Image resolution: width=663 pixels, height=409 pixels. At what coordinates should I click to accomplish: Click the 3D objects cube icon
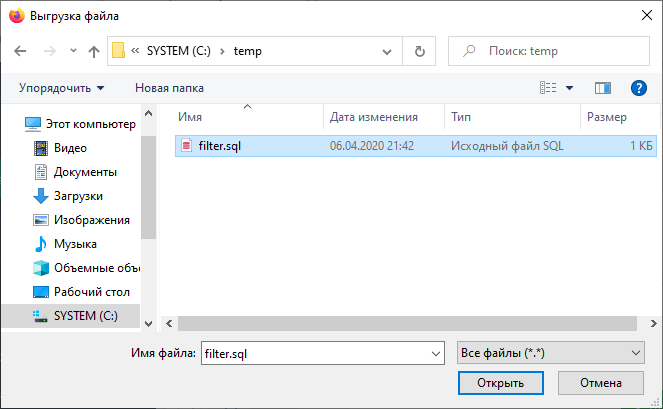(x=41, y=268)
